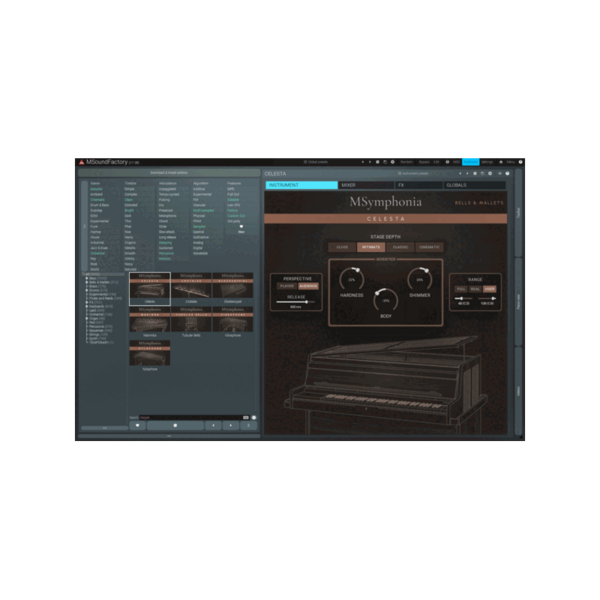Click the Body knob
Screen dimensions: 600x600
(x=386, y=301)
